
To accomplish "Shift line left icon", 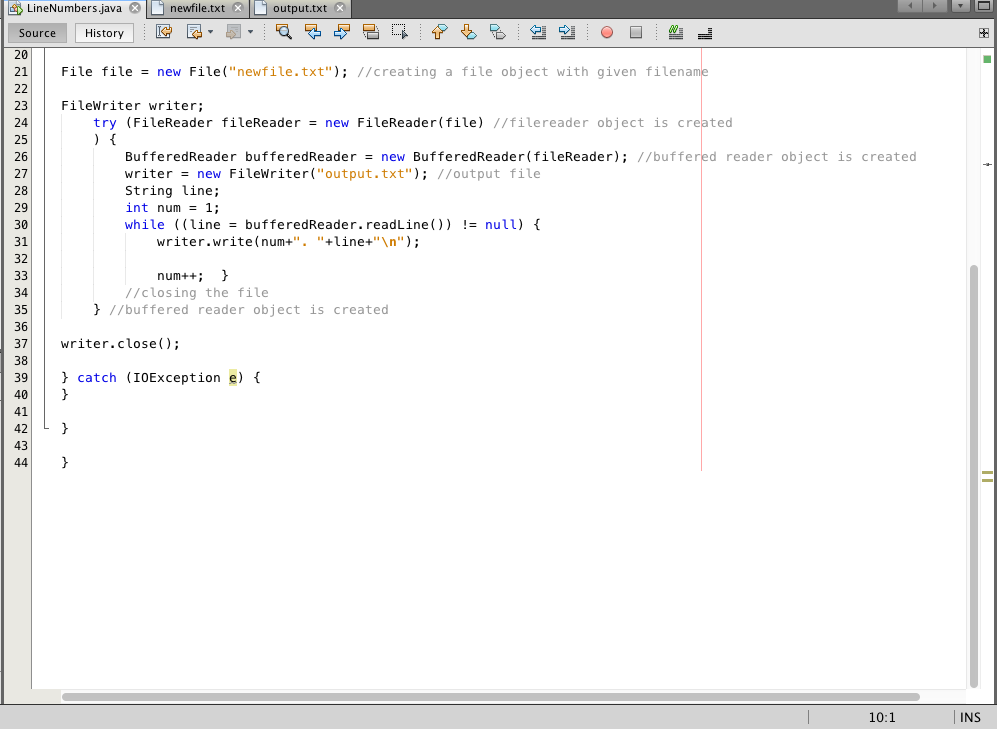I will [538, 32].
